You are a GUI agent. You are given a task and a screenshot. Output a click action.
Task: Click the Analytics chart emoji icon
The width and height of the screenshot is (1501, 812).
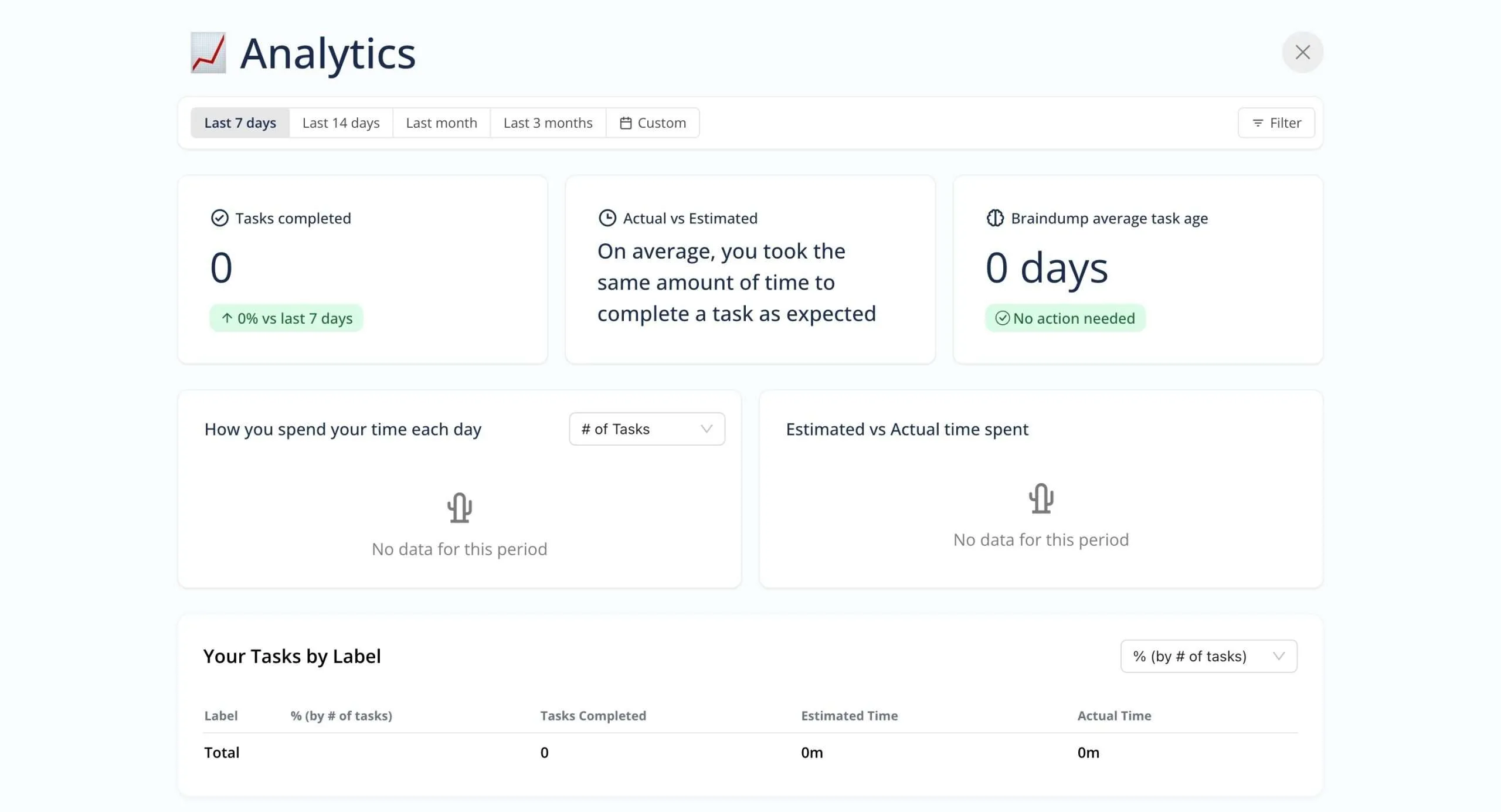click(x=208, y=53)
